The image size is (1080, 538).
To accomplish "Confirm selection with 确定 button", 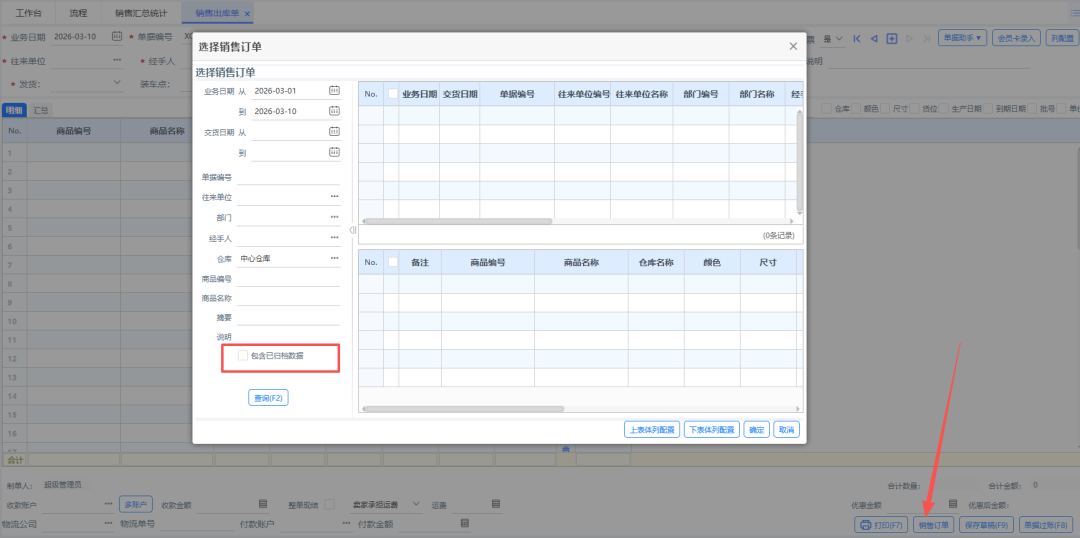I will [x=756, y=430].
